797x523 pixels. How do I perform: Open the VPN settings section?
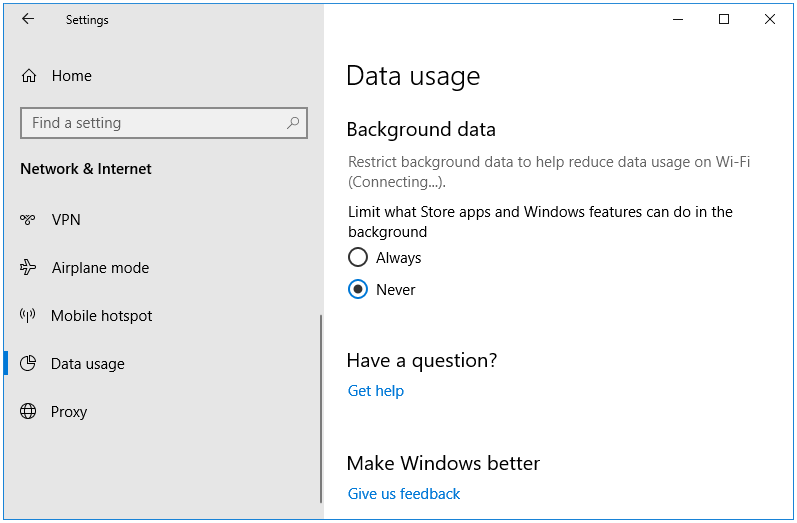pos(66,220)
